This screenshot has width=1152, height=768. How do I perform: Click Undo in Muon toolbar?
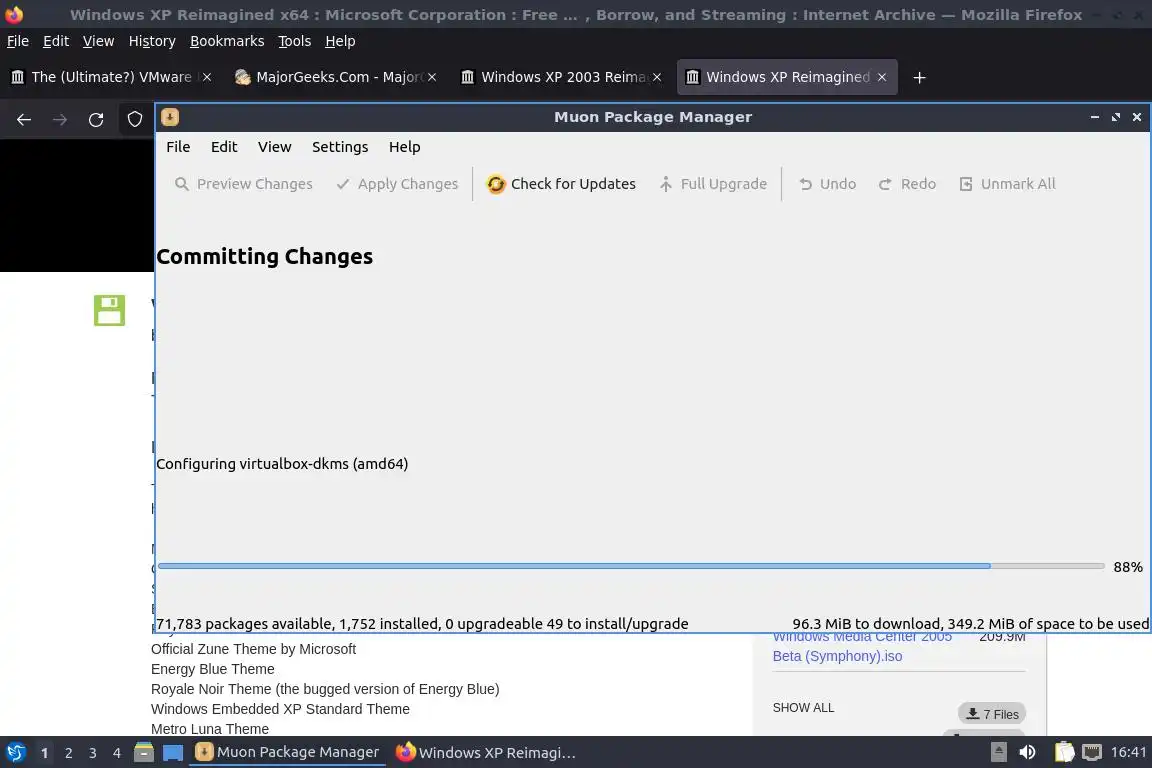(x=827, y=184)
